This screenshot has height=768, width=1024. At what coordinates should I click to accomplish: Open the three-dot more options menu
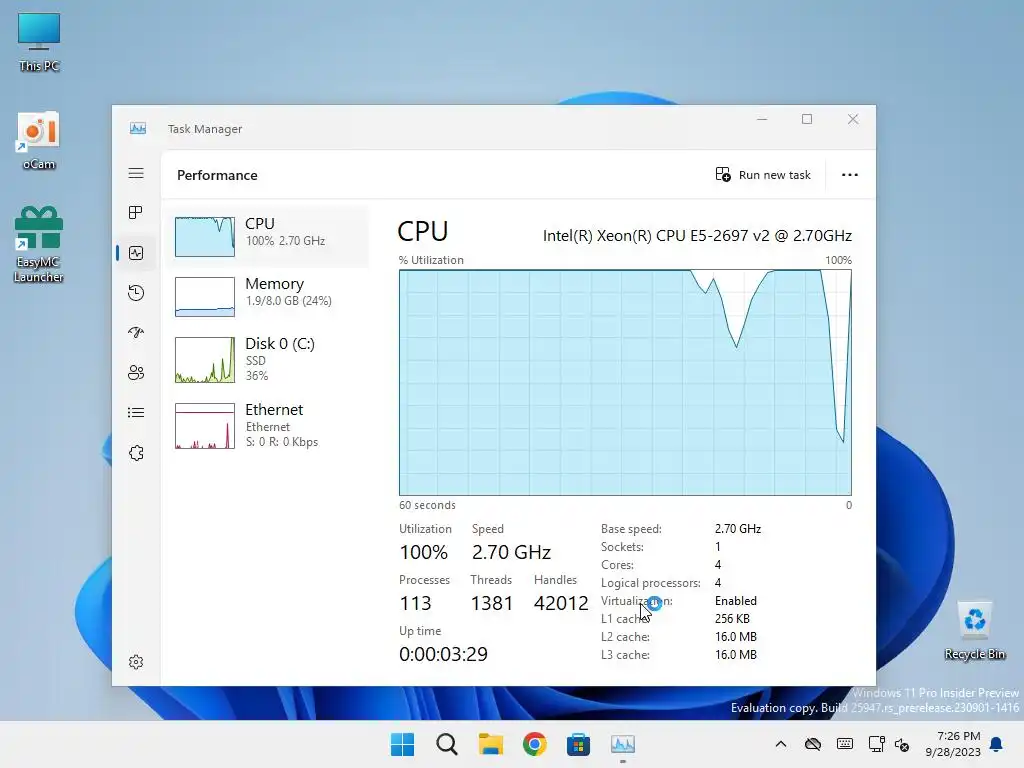pyautogui.click(x=850, y=175)
